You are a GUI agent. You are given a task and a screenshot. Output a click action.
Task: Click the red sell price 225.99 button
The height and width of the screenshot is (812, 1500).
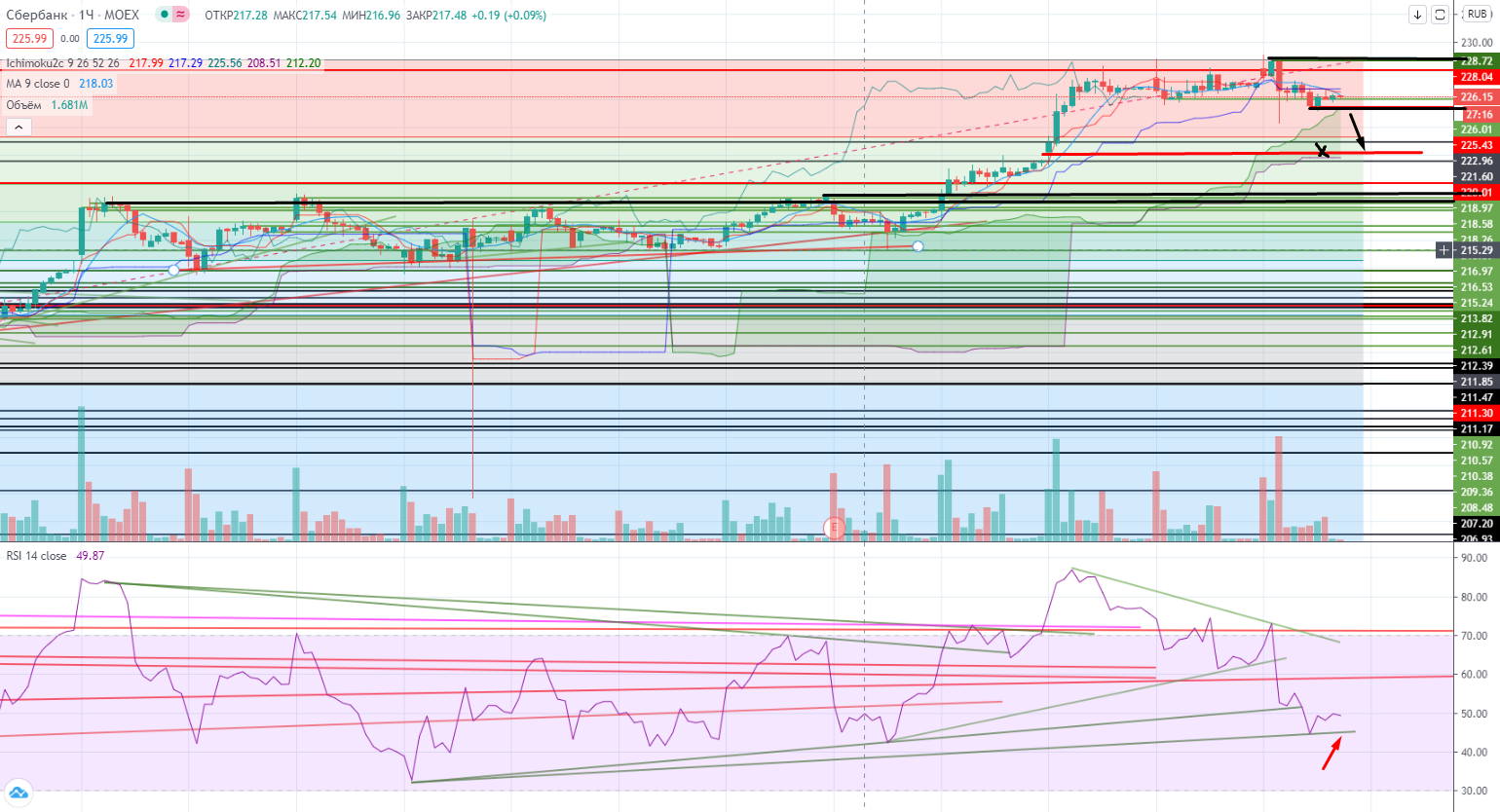tap(29, 39)
